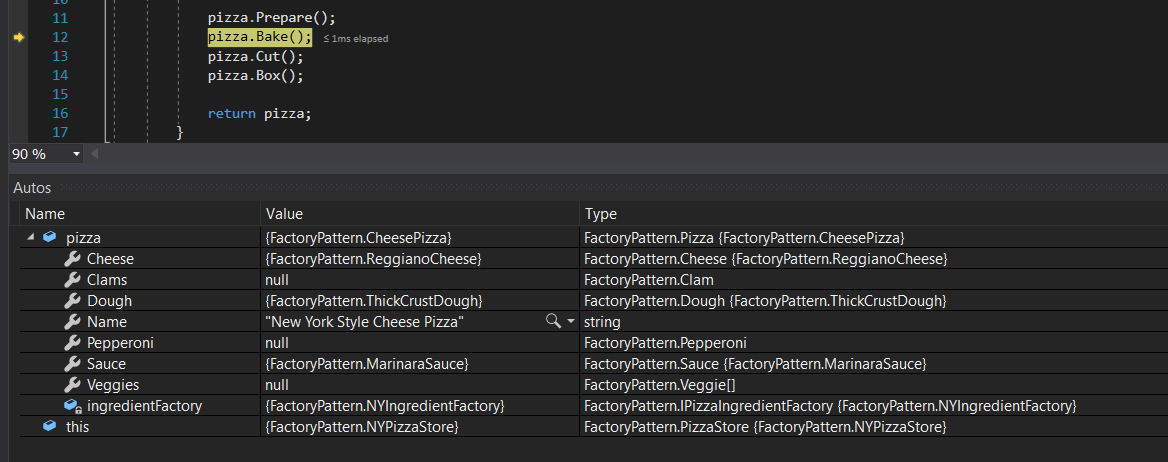Select the ingredientFactory field row
Viewport: 1168px width, 462px height.
594,406
